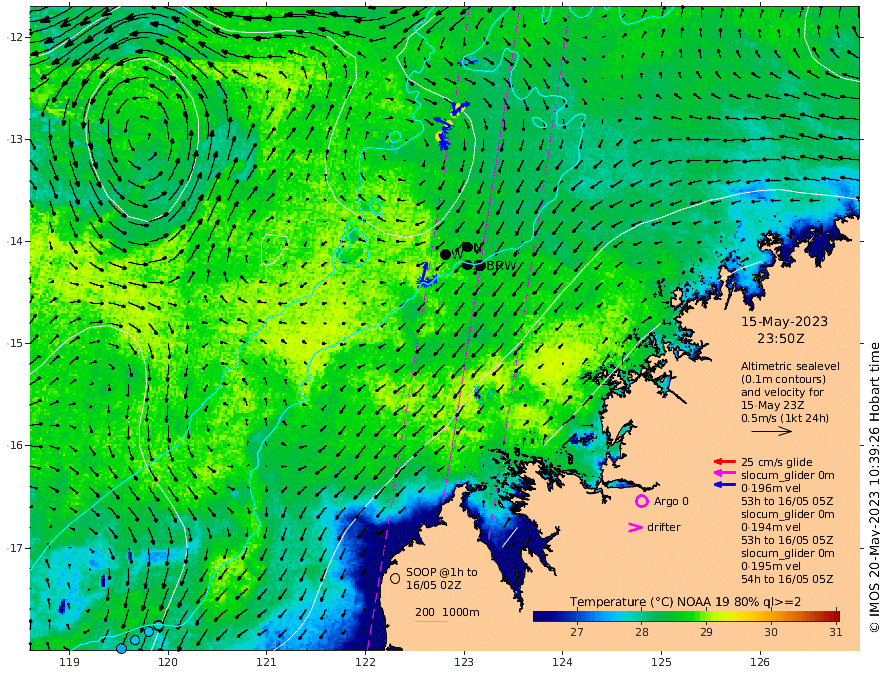This screenshot has width=880, height=680.
Task: Click longitude axis label 120
Action: point(168,663)
